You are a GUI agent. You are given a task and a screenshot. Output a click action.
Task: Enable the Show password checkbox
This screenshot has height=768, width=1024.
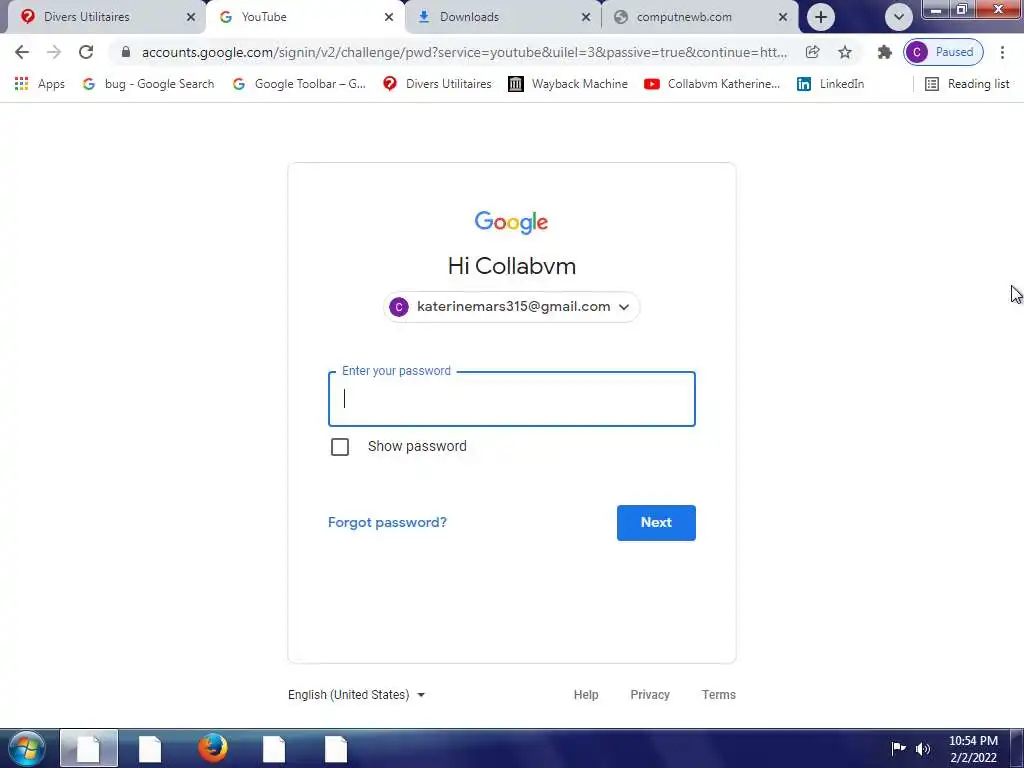click(340, 447)
